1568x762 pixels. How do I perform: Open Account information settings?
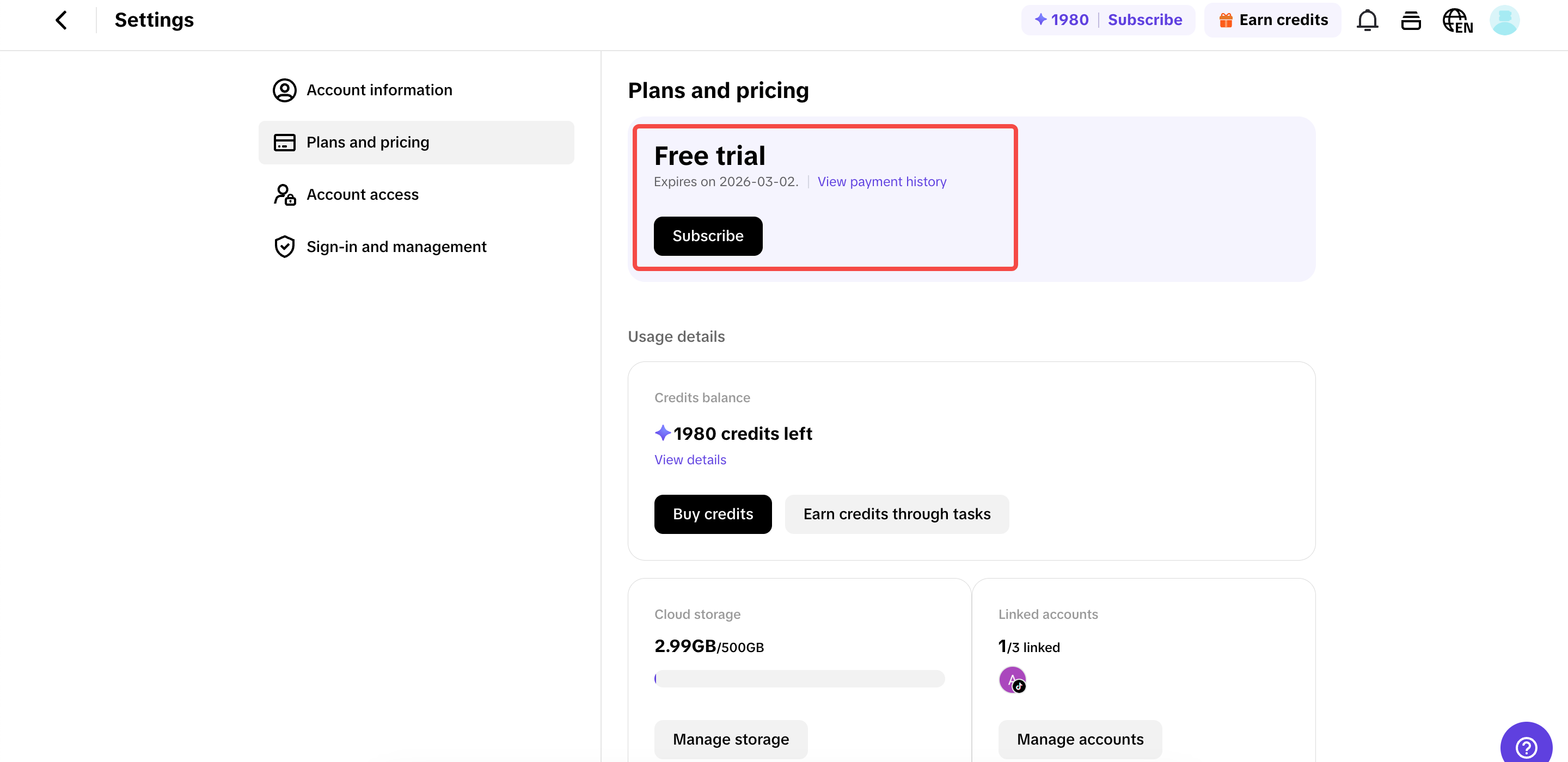point(378,90)
